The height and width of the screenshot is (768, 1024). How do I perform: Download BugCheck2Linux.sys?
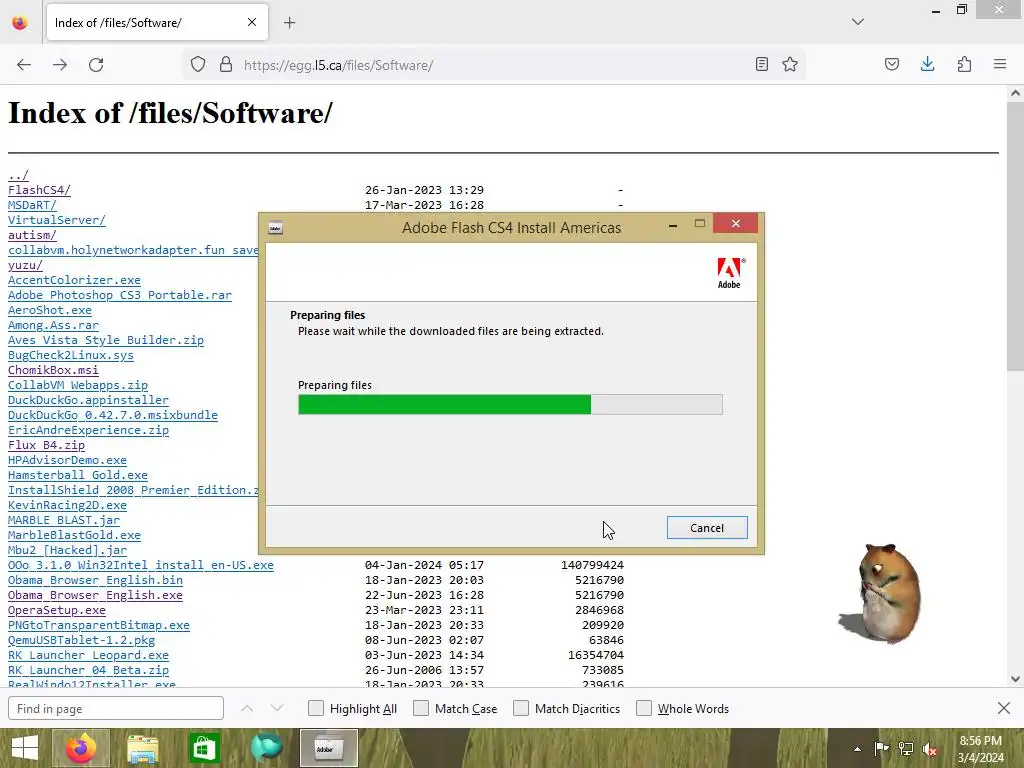coord(71,355)
